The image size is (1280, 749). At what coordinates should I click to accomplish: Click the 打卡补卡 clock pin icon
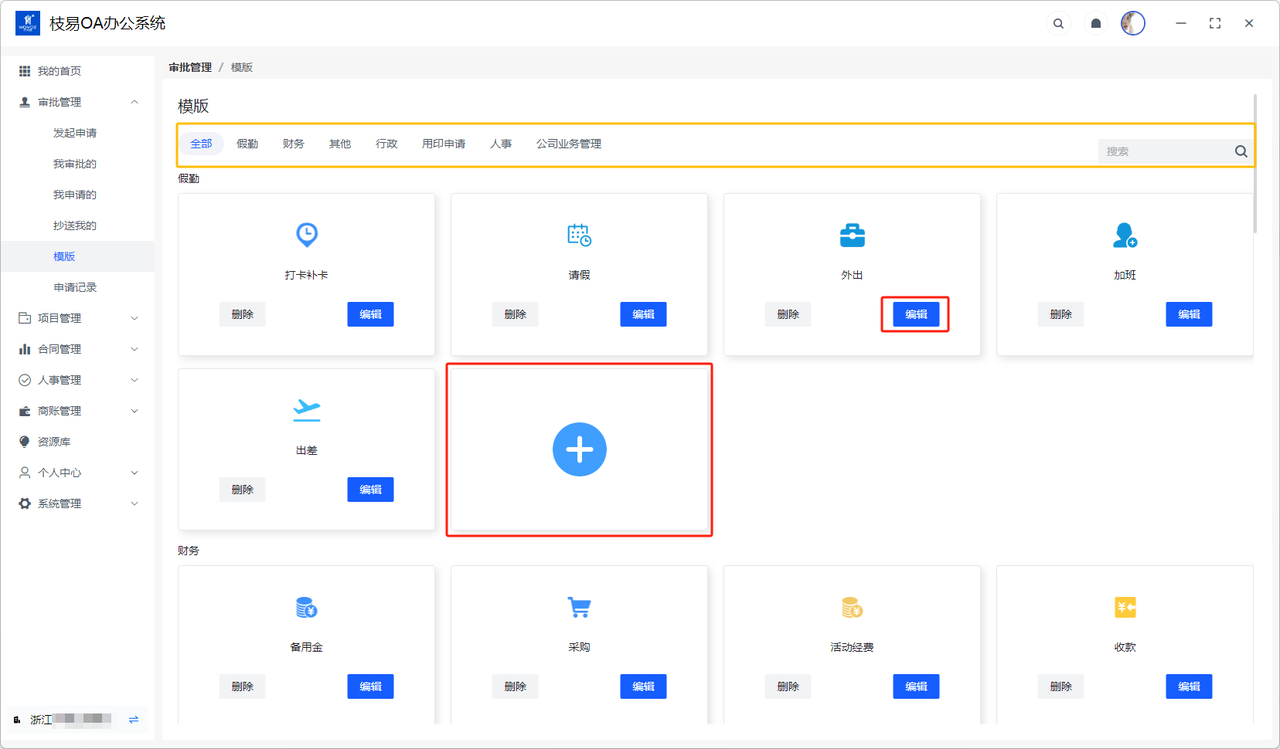tap(307, 235)
